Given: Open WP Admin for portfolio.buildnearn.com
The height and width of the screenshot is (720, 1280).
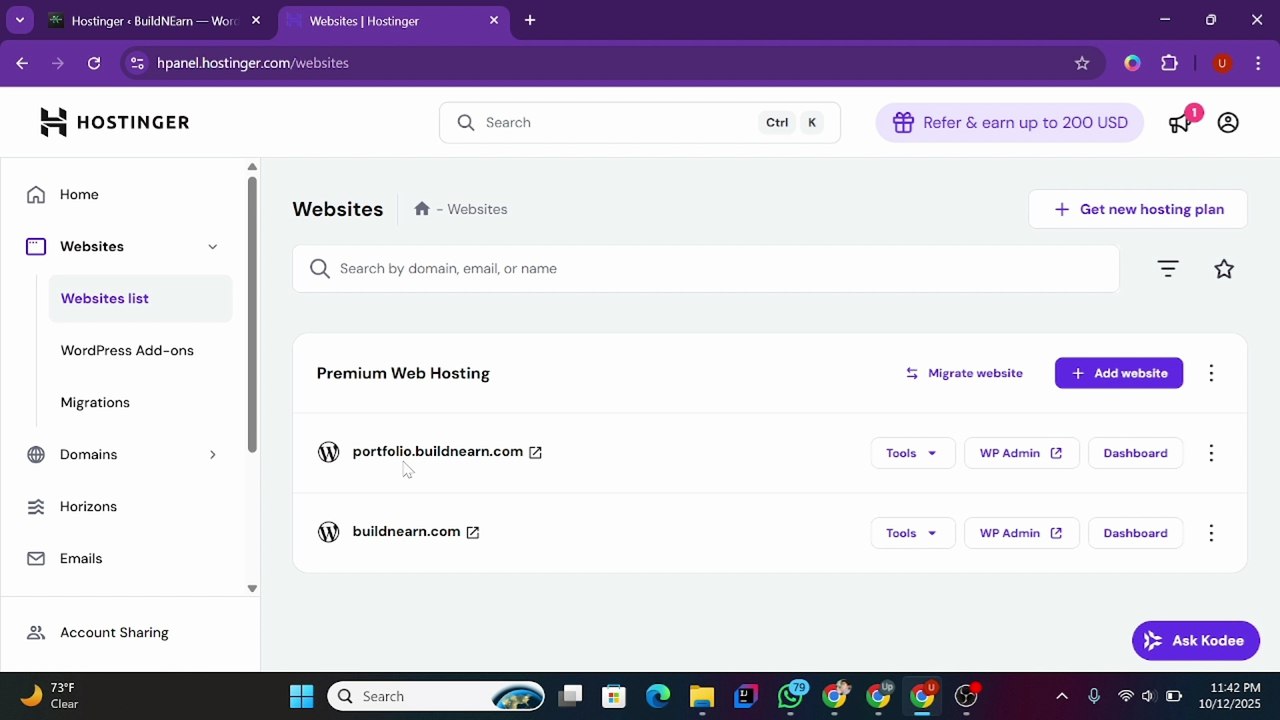Looking at the screenshot, I should pos(1021,453).
